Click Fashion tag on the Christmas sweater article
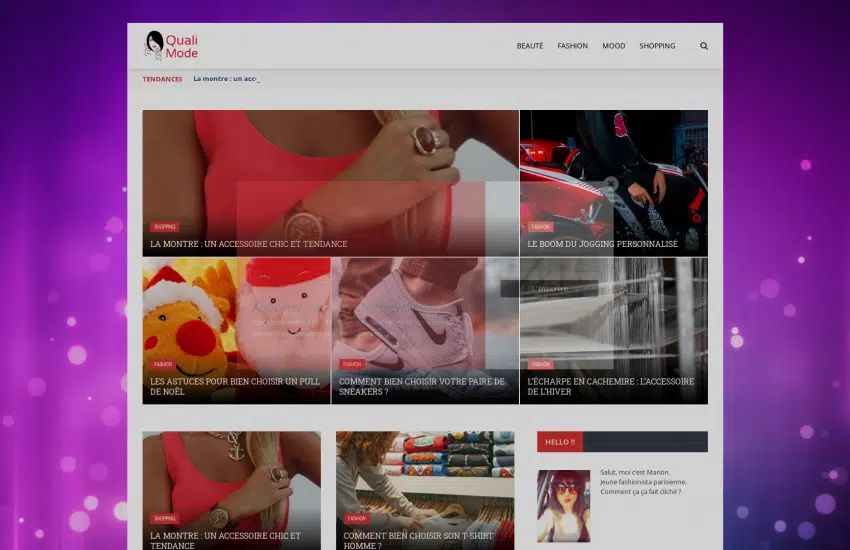This screenshot has height=550, width=850. pyautogui.click(x=163, y=364)
